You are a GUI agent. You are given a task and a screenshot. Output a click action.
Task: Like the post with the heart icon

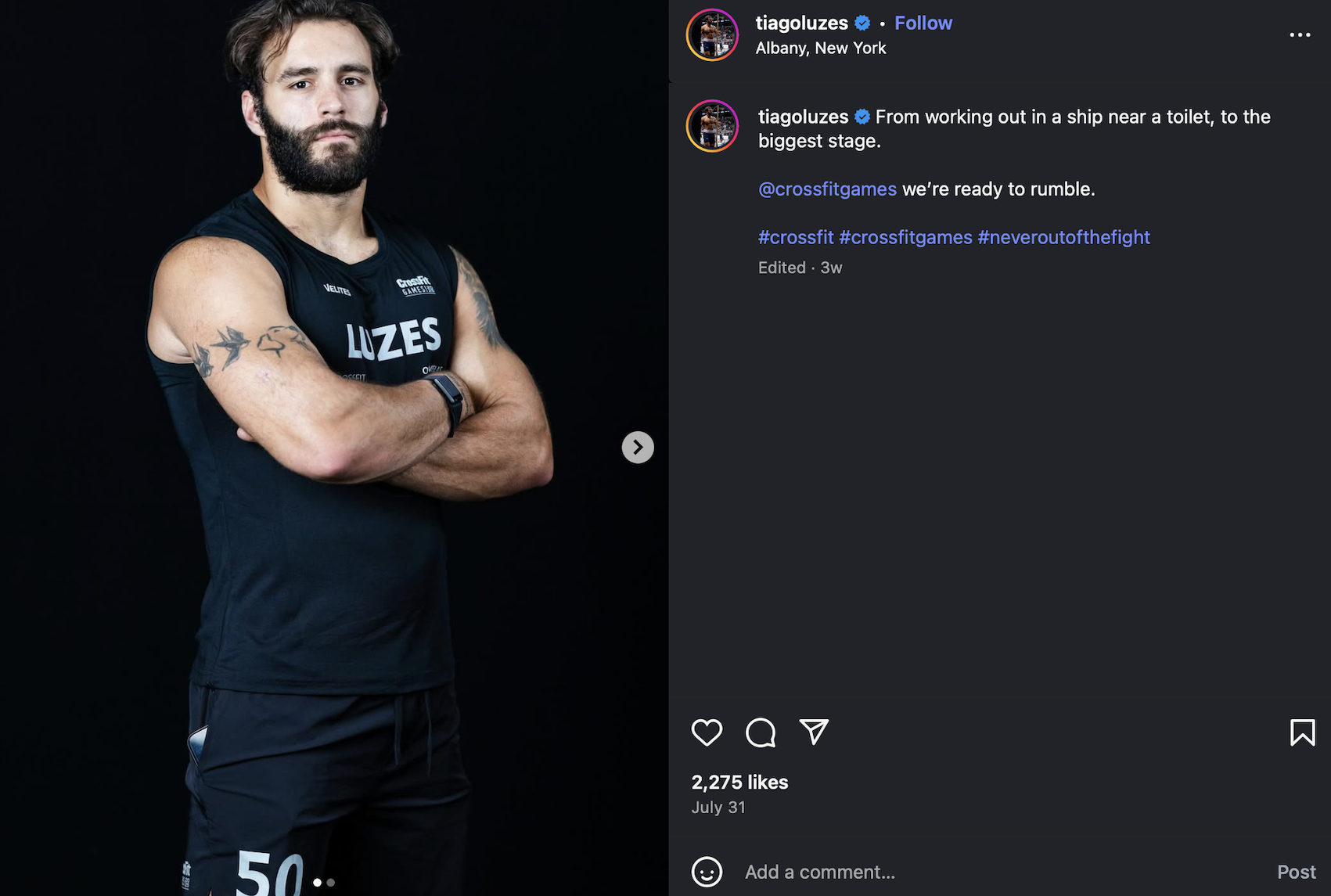click(707, 732)
